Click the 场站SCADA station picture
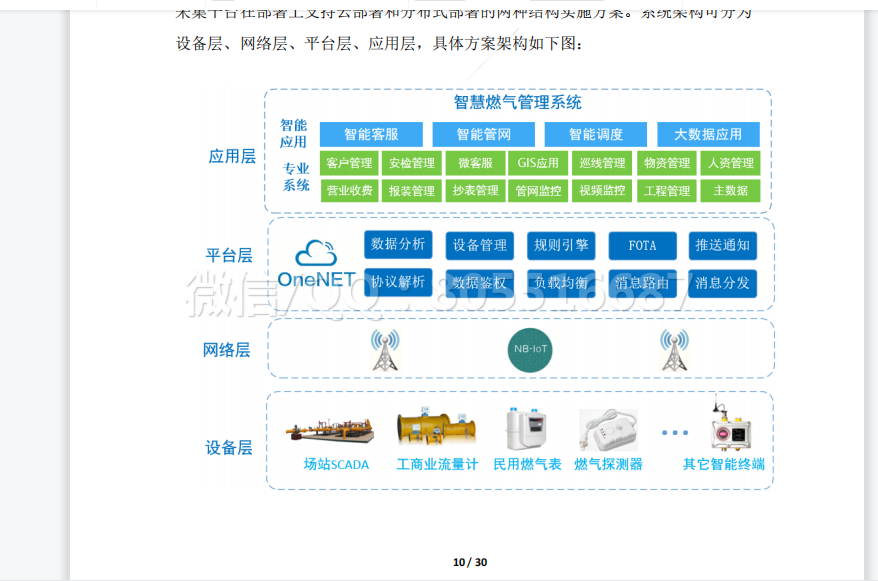Viewport: 878px width, 581px height. click(x=330, y=430)
